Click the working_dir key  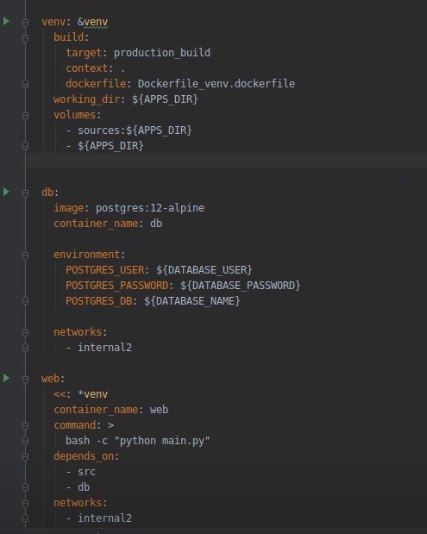(x=86, y=99)
